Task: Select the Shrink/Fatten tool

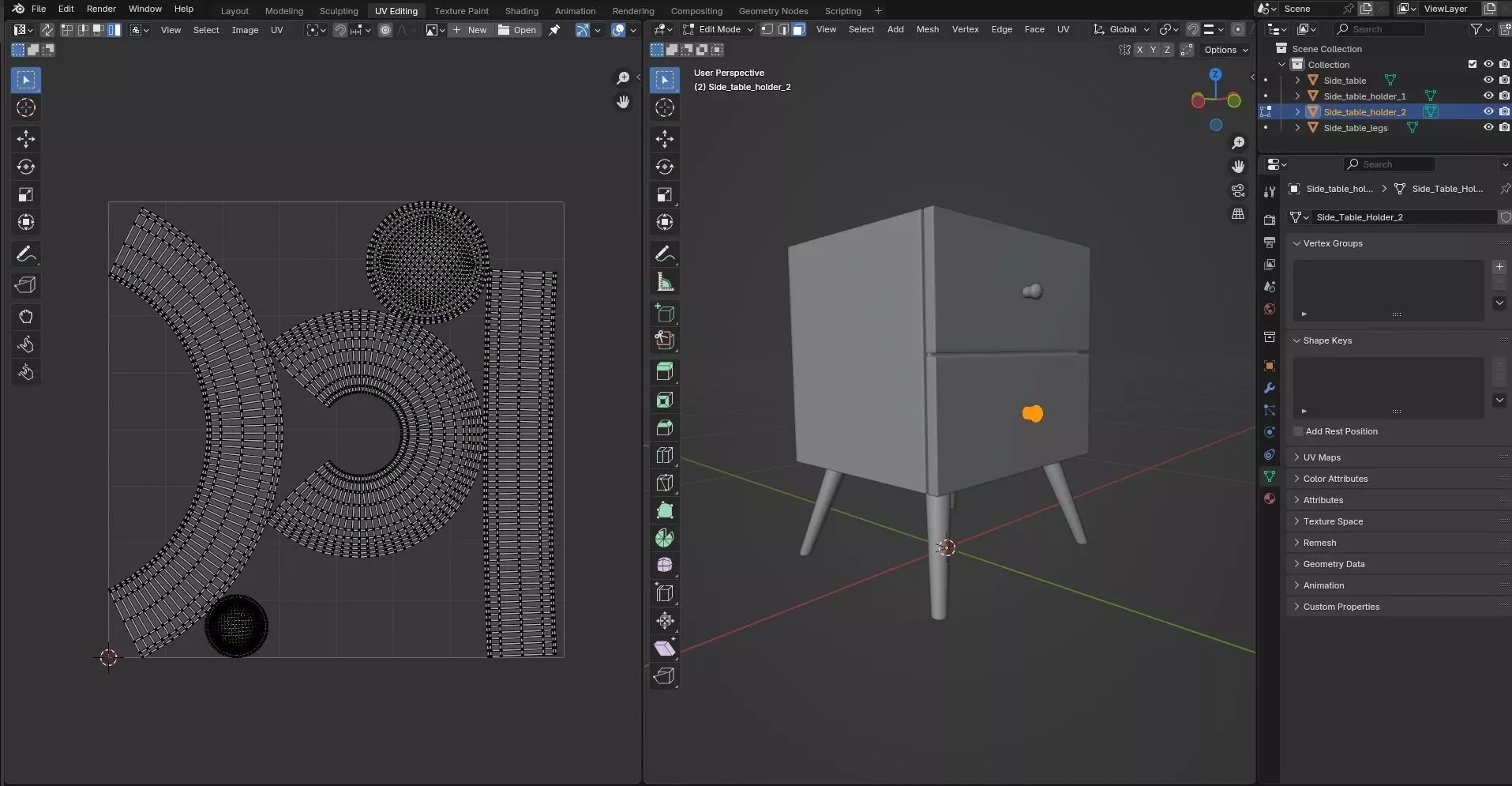Action: [x=665, y=620]
